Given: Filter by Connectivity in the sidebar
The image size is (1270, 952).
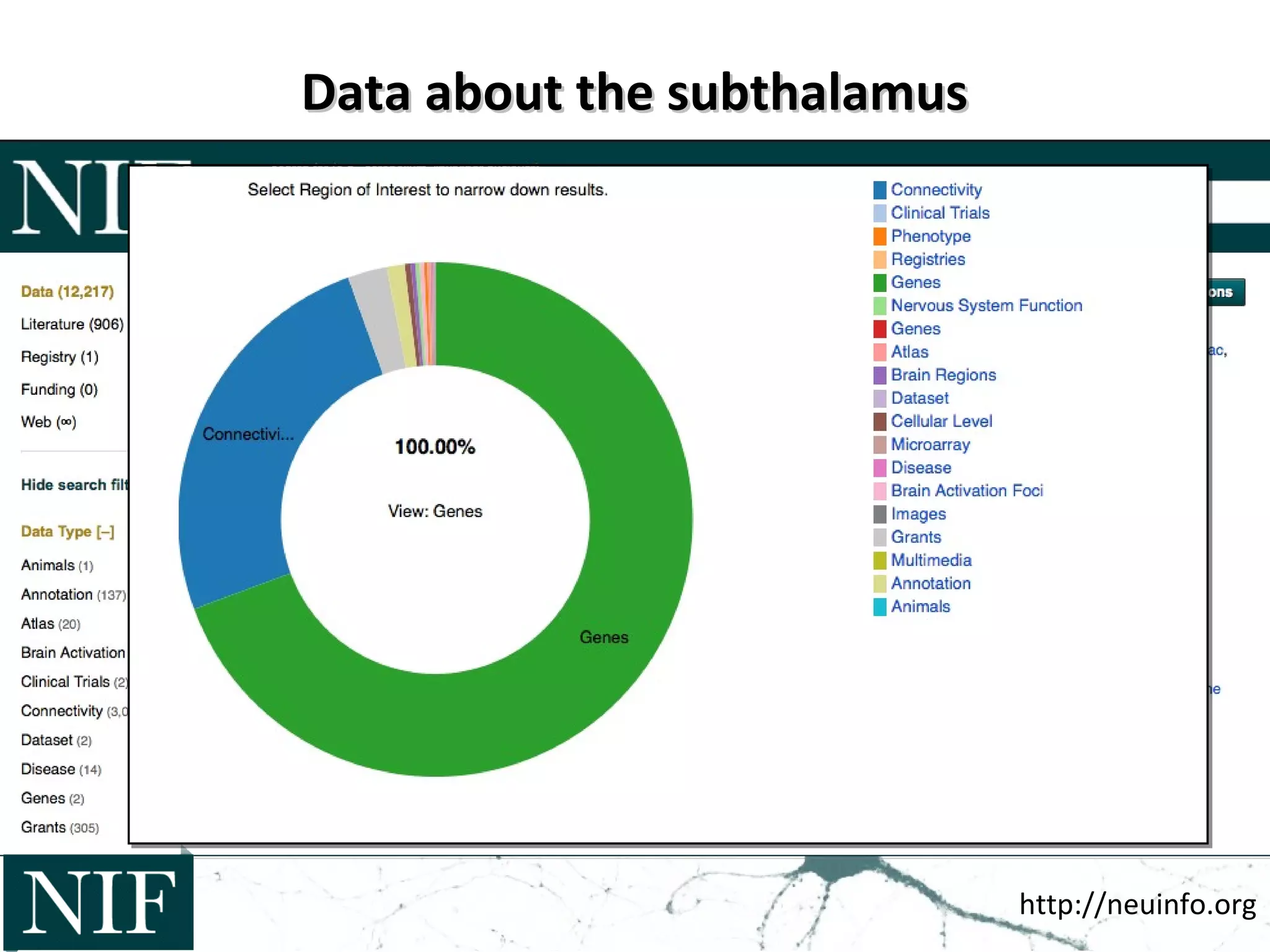Looking at the screenshot, I should (x=74, y=711).
